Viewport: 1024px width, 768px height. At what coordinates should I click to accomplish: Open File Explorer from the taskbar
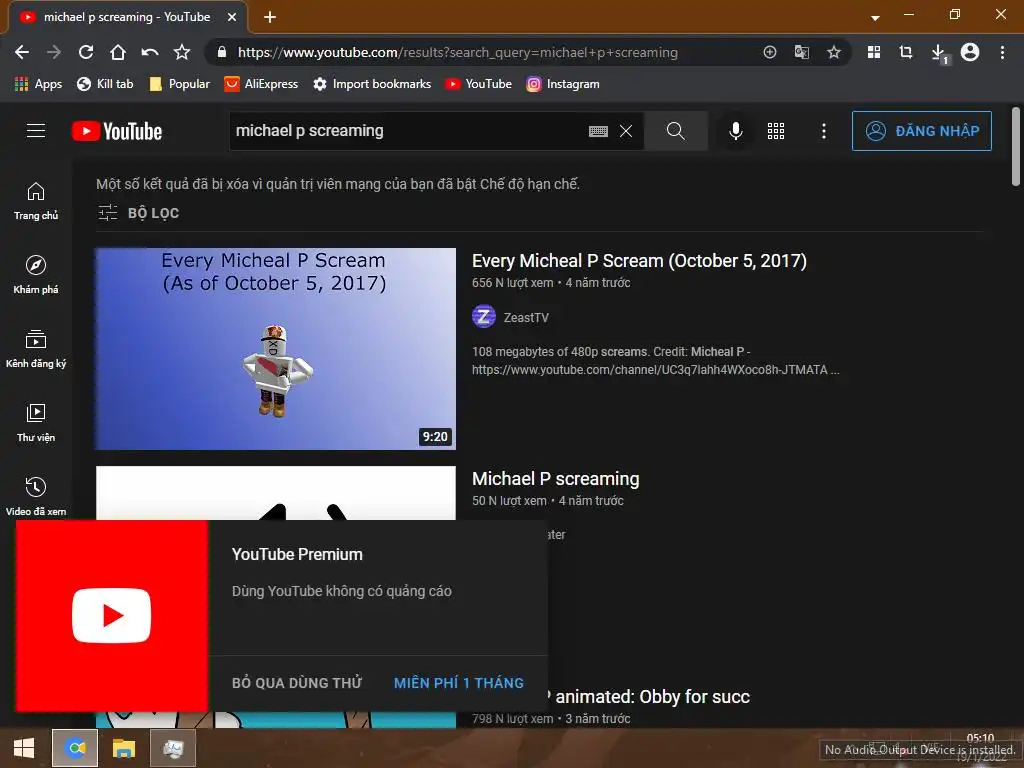coord(123,748)
